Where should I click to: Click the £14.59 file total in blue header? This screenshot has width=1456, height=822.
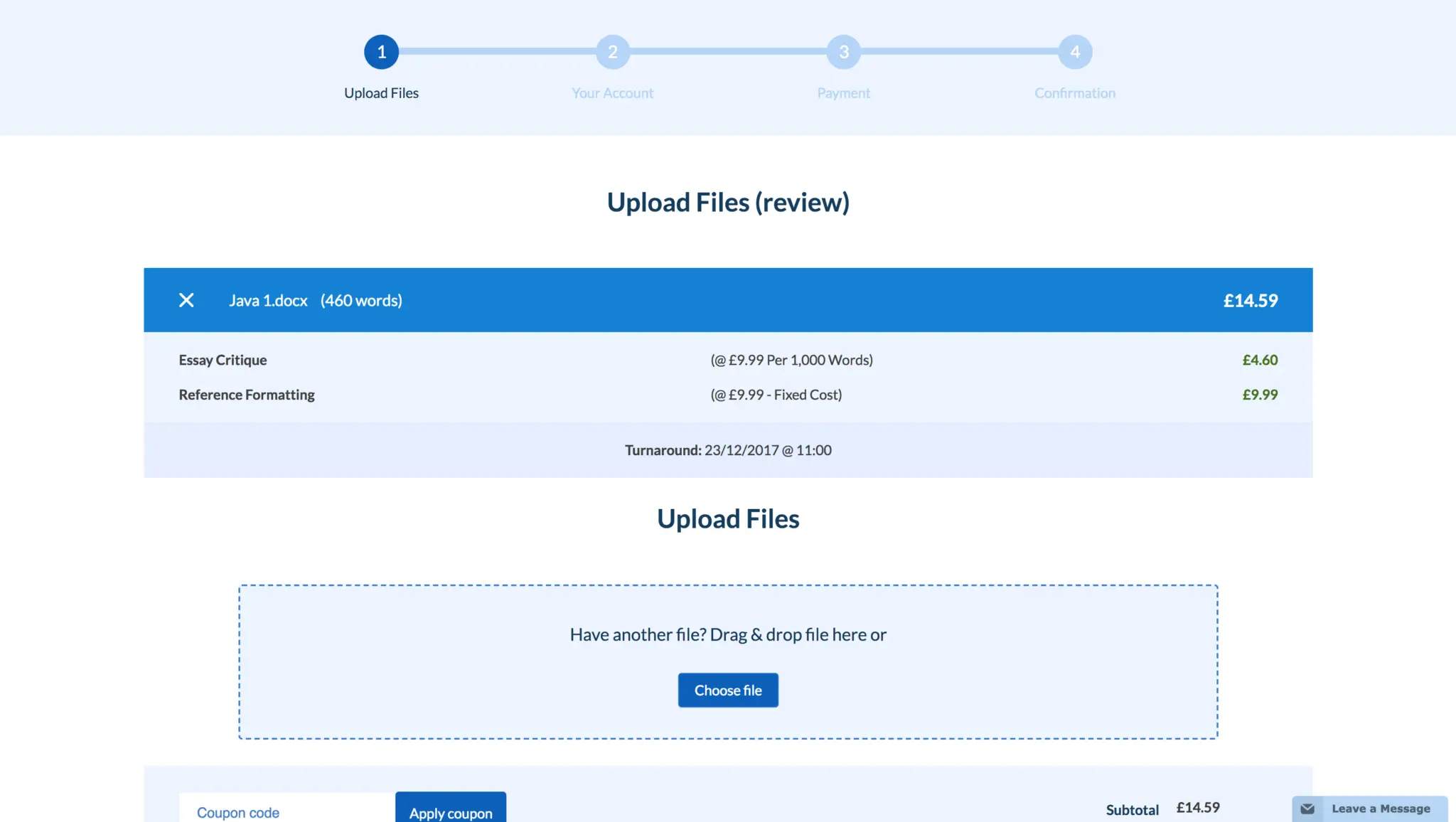[1250, 301]
